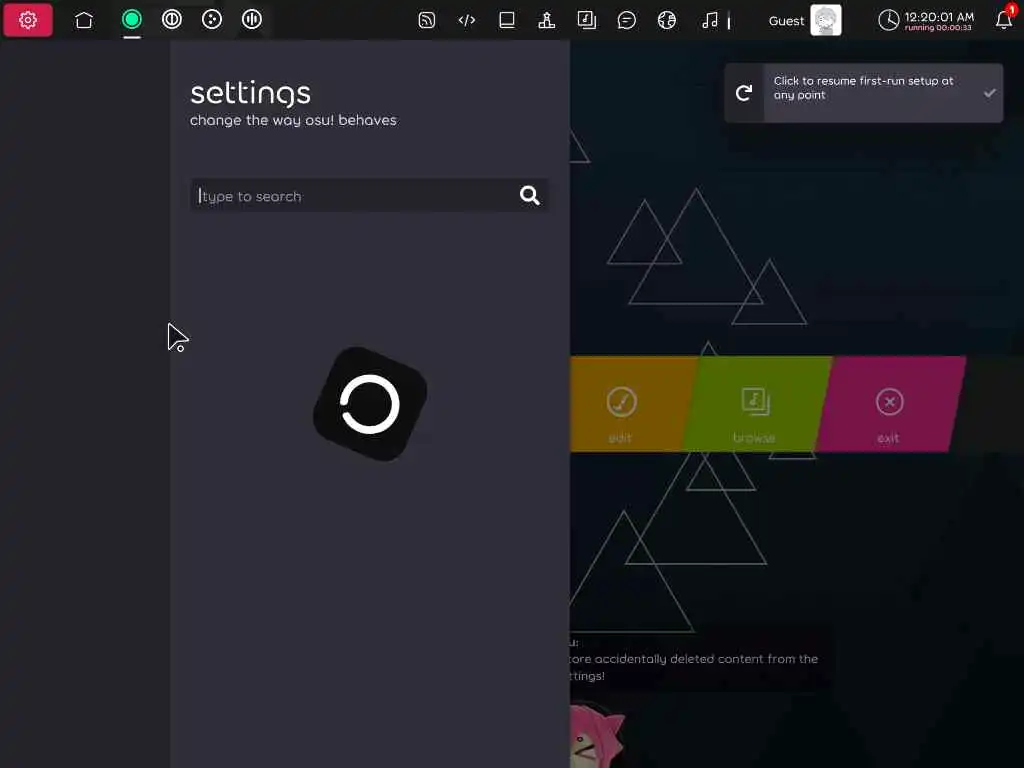
Task: Select the mania ruleset icon
Action: 251,20
